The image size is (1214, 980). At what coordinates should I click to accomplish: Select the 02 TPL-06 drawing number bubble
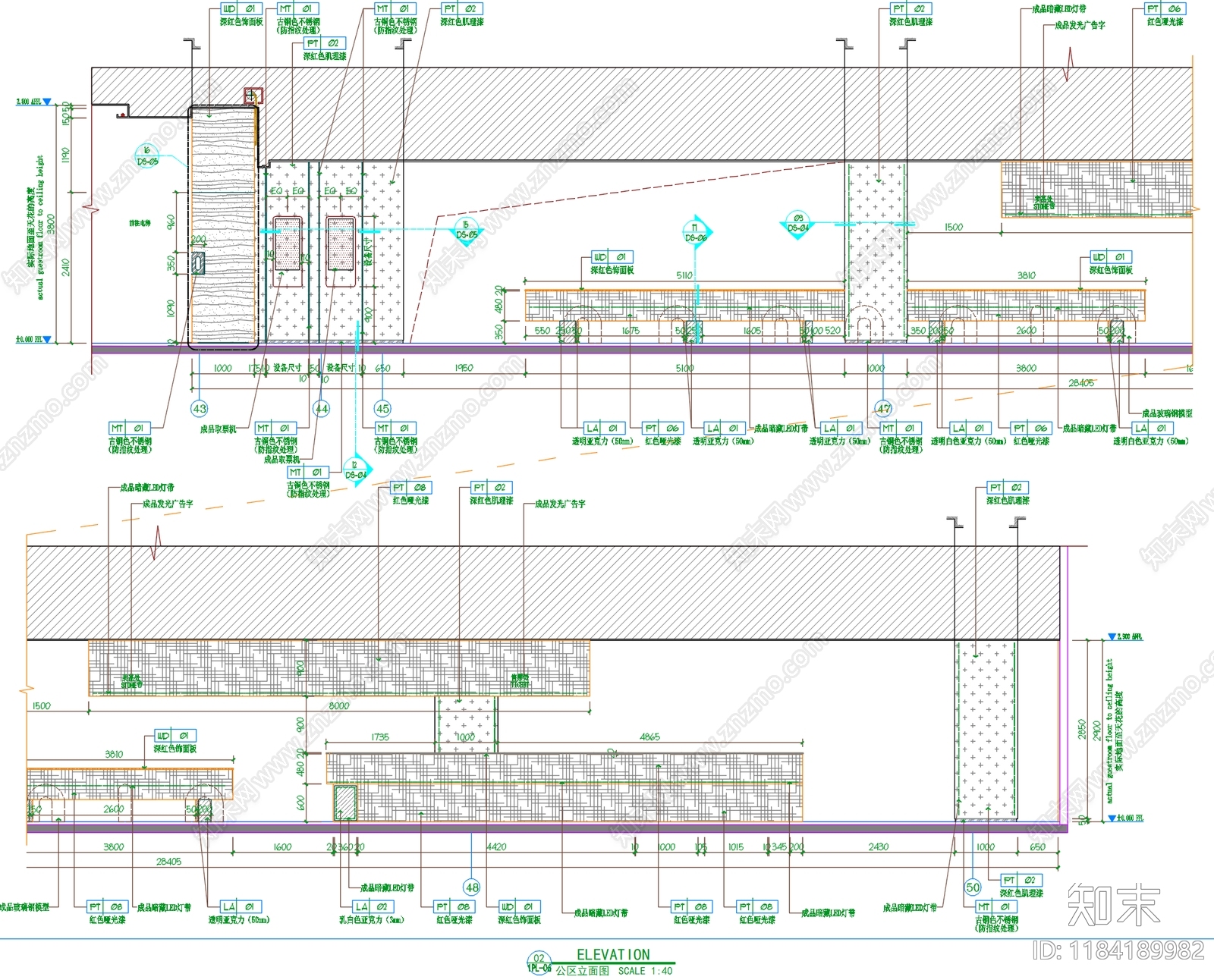539,963
